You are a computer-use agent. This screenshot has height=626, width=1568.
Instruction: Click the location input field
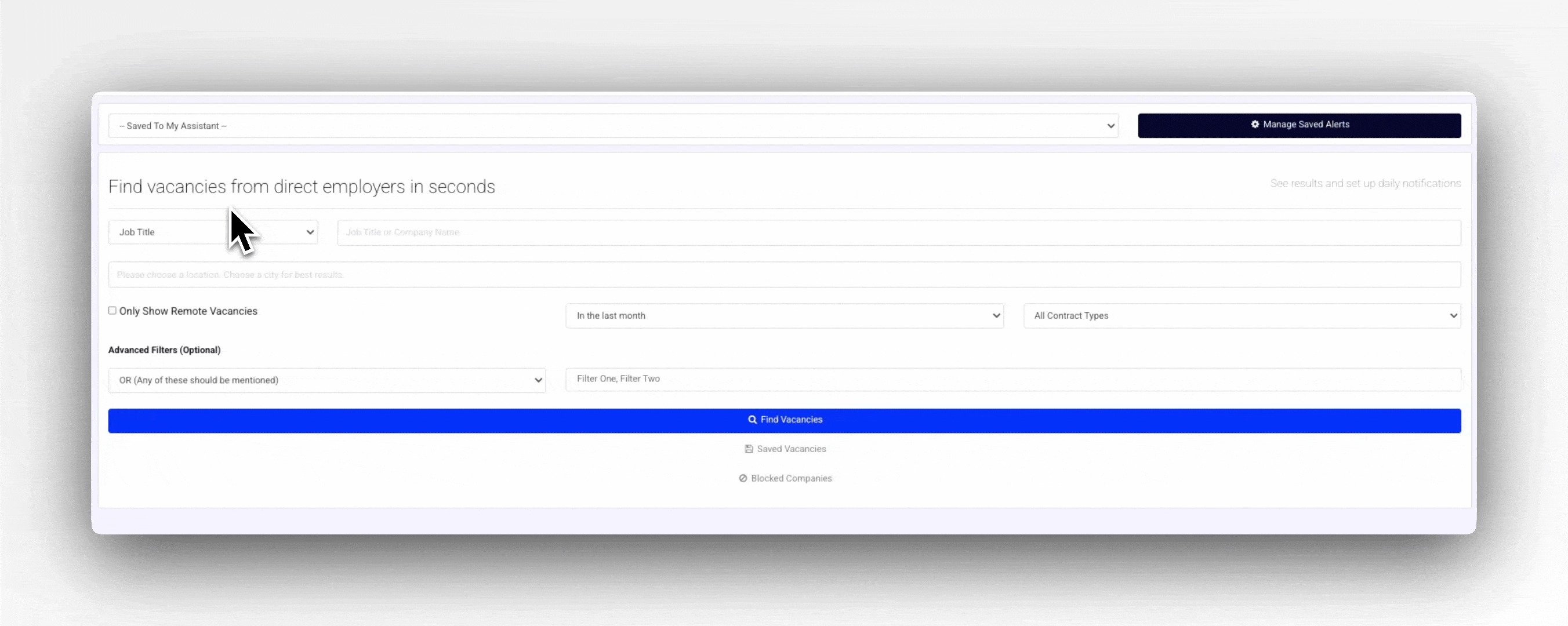tap(784, 274)
